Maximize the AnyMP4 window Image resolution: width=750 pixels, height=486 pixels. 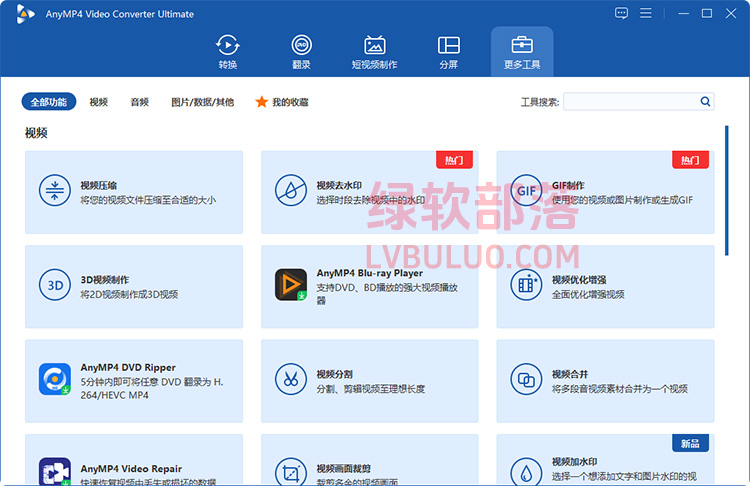click(706, 13)
